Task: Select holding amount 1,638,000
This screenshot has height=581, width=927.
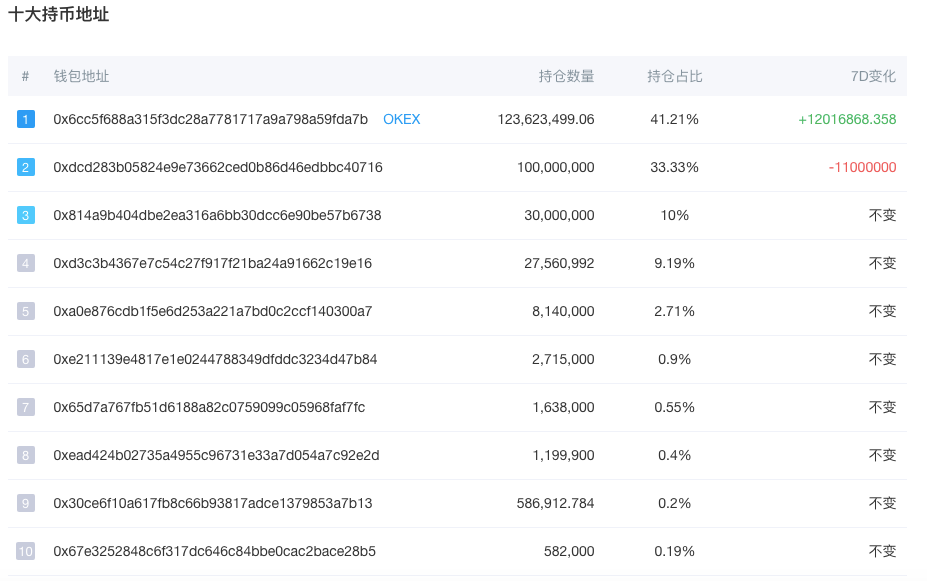Action: point(563,407)
